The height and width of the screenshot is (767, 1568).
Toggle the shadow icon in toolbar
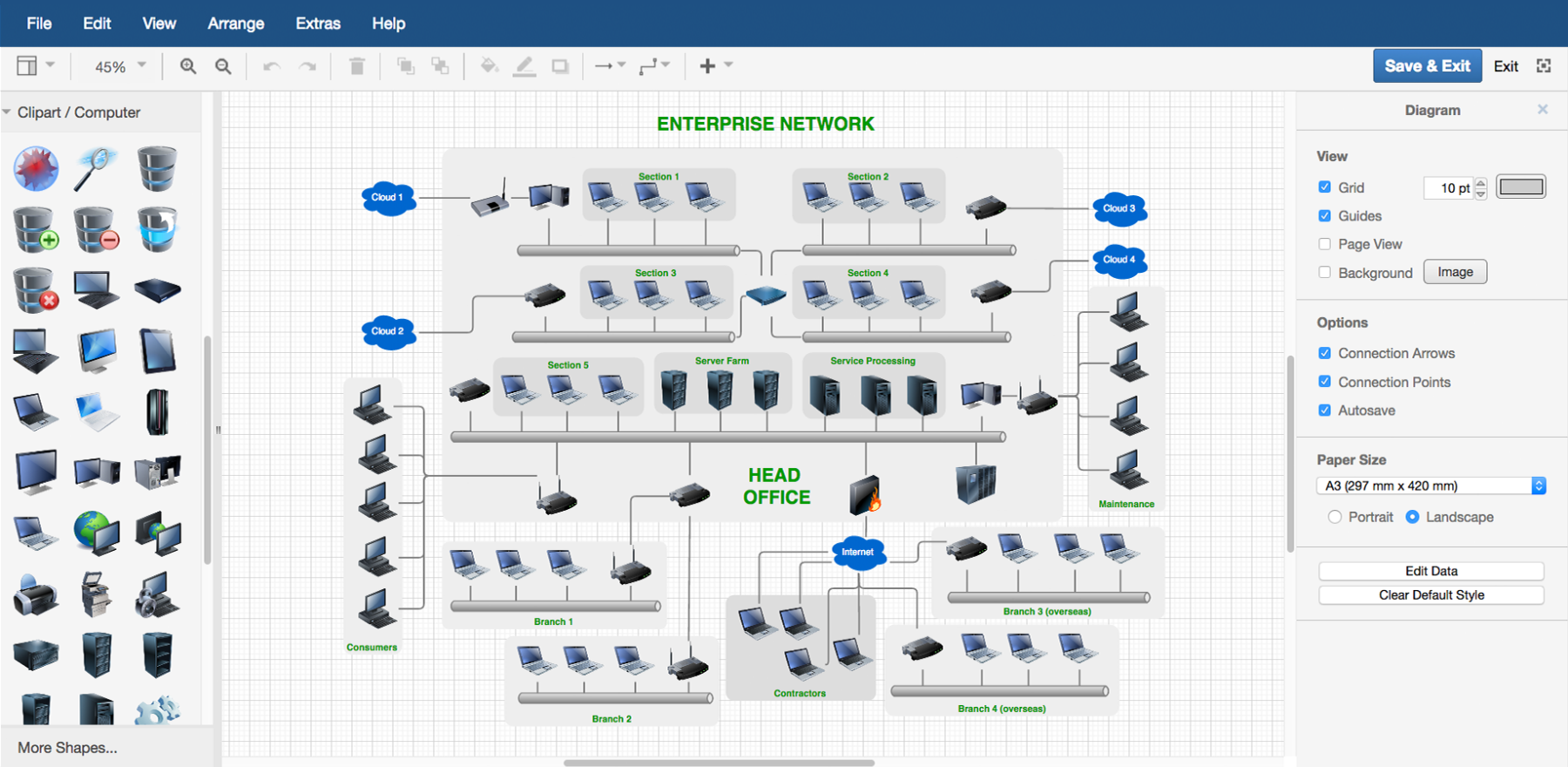560,66
